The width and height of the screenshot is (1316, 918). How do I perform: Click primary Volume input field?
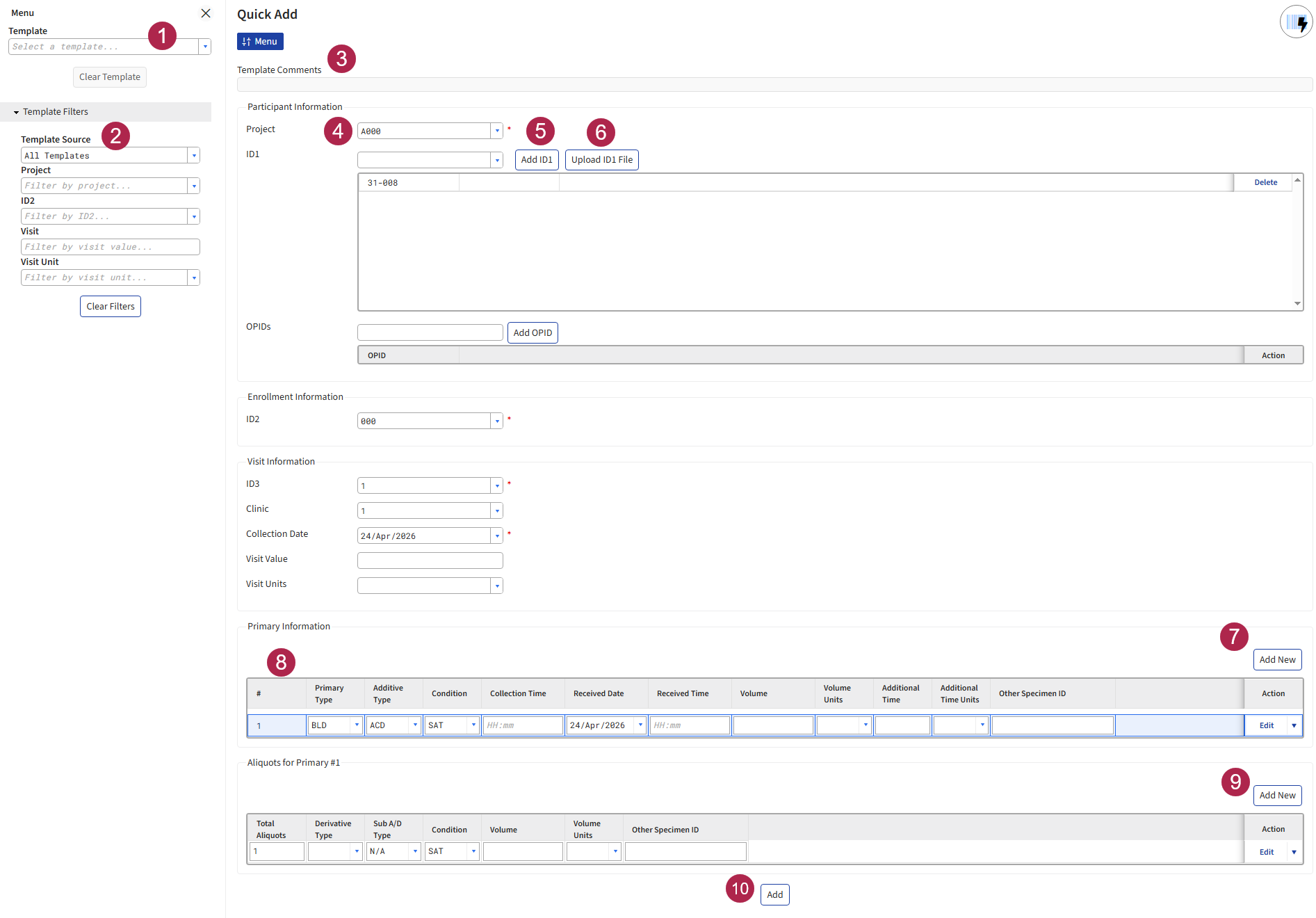[x=773, y=725]
